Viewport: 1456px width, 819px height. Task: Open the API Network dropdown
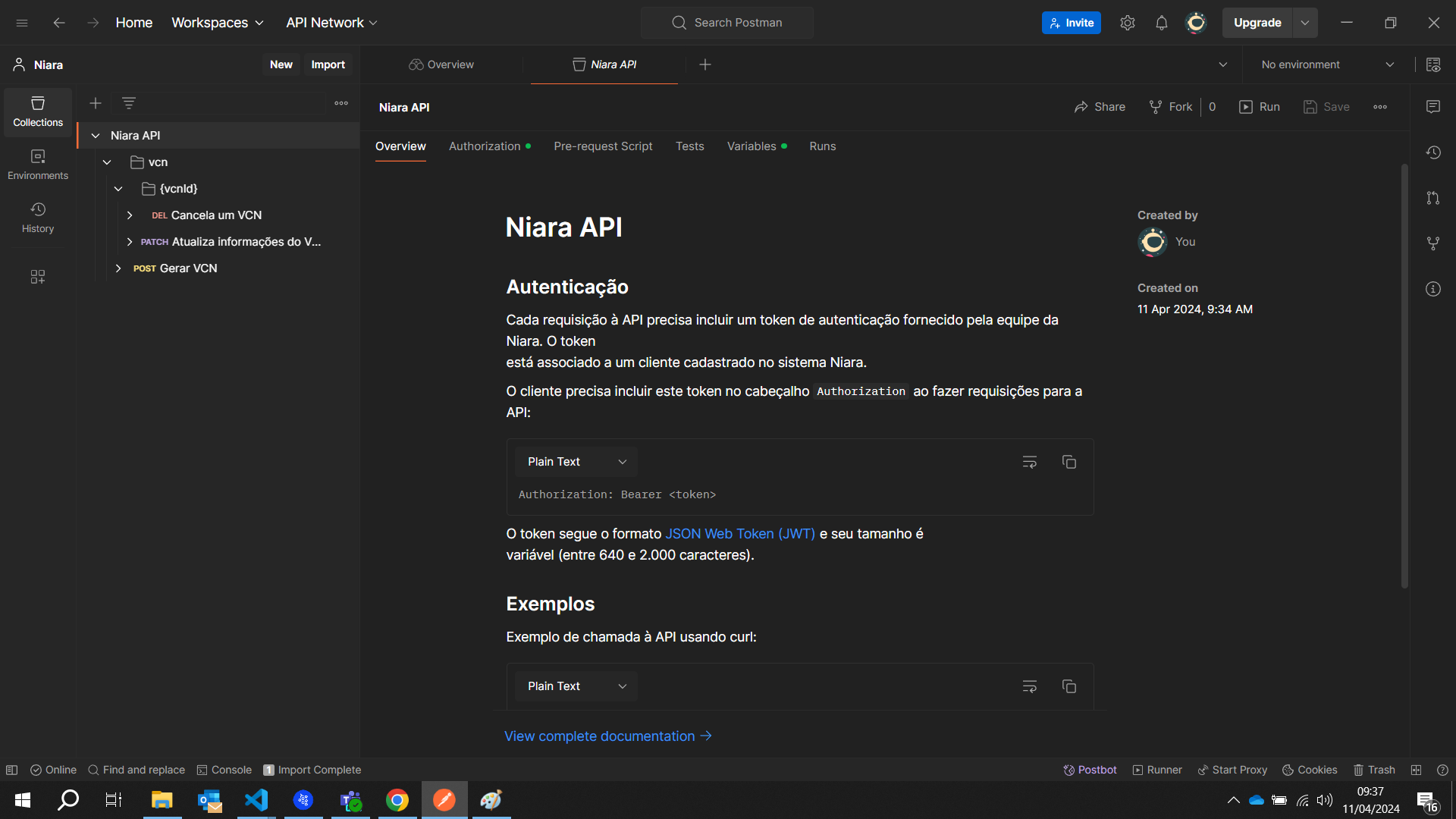(331, 23)
